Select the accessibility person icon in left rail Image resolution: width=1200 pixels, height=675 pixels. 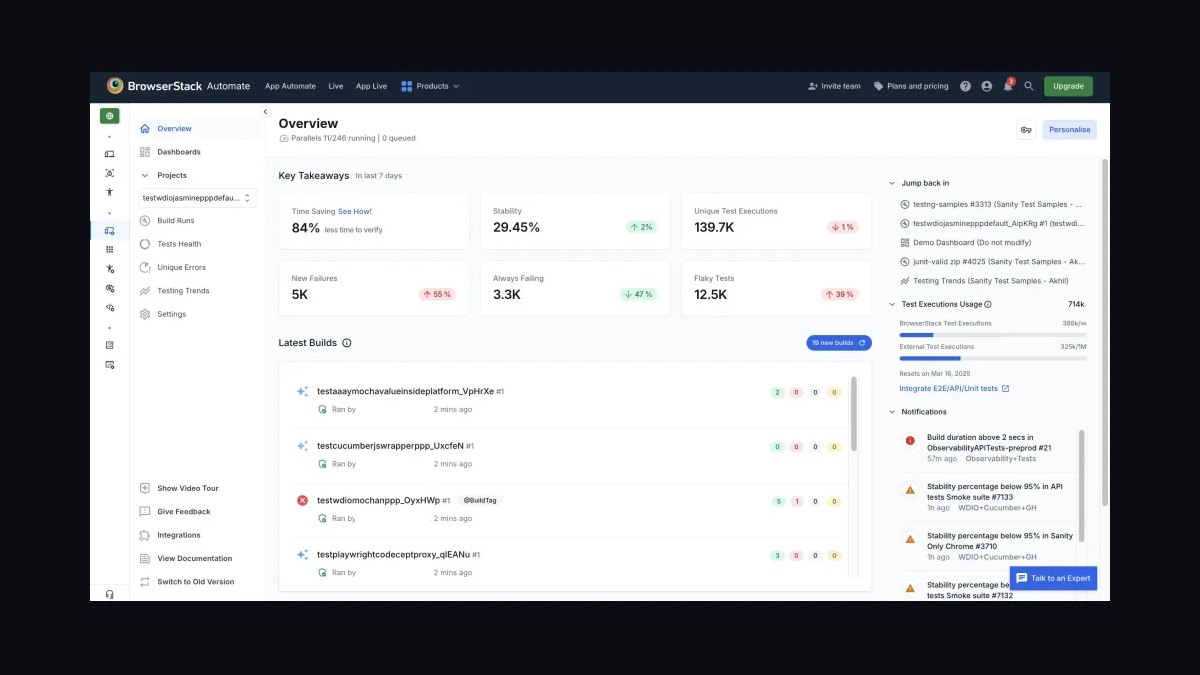pyautogui.click(x=109, y=192)
